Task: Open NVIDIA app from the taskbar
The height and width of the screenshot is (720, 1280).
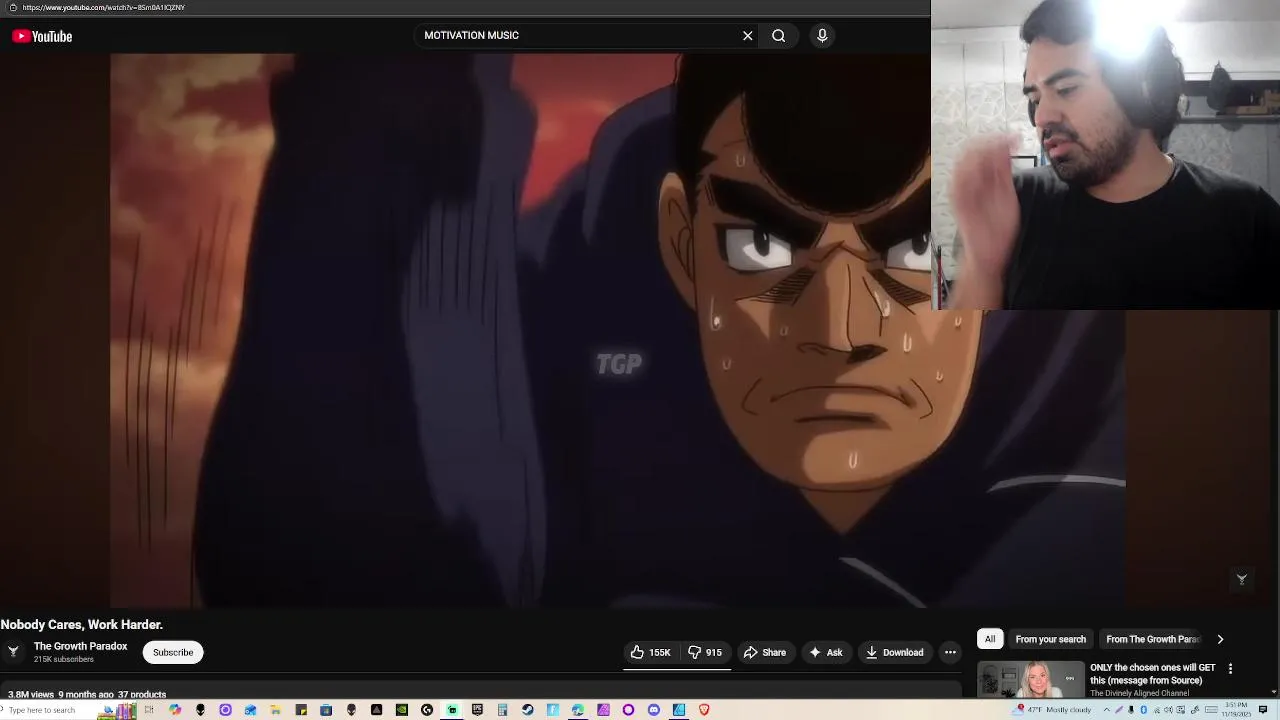Action: pos(402,710)
